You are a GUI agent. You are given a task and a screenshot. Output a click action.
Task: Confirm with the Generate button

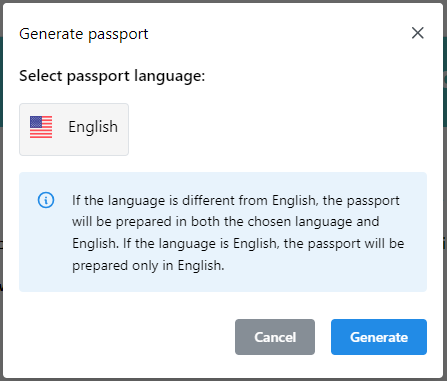[379, 337]
